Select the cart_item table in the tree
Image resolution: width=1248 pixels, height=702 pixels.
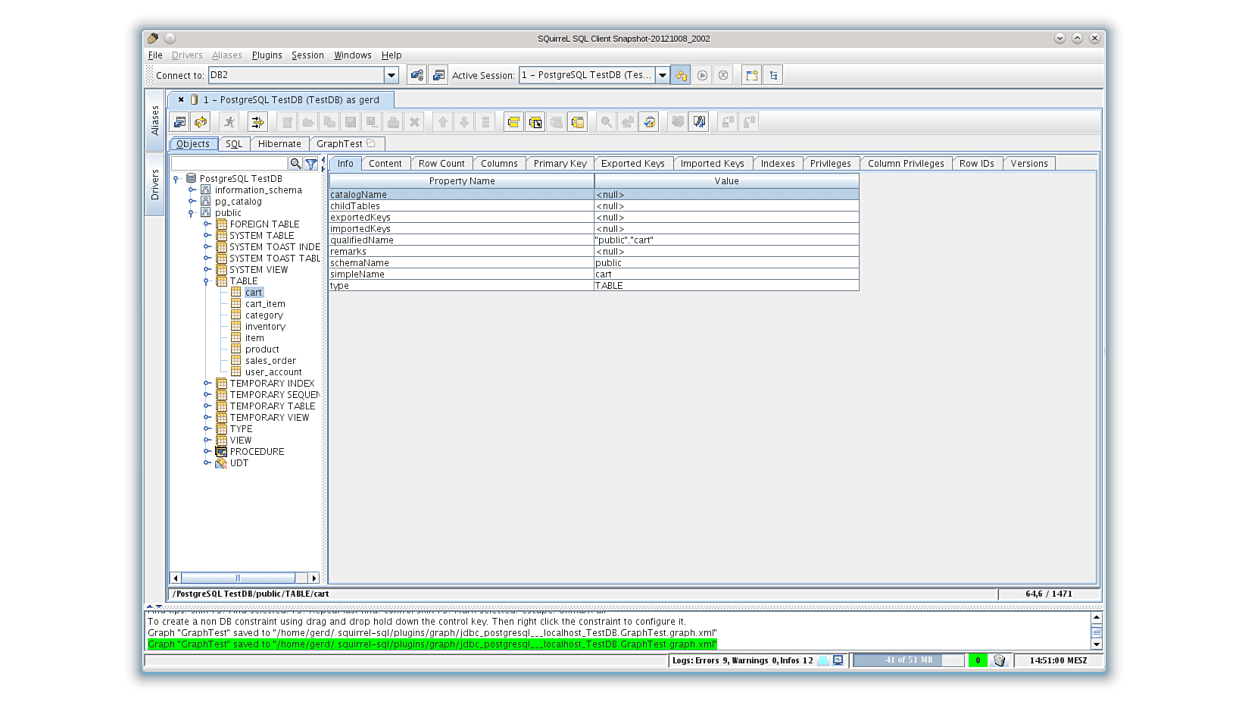pyautogui.click(x=264, y=303)
